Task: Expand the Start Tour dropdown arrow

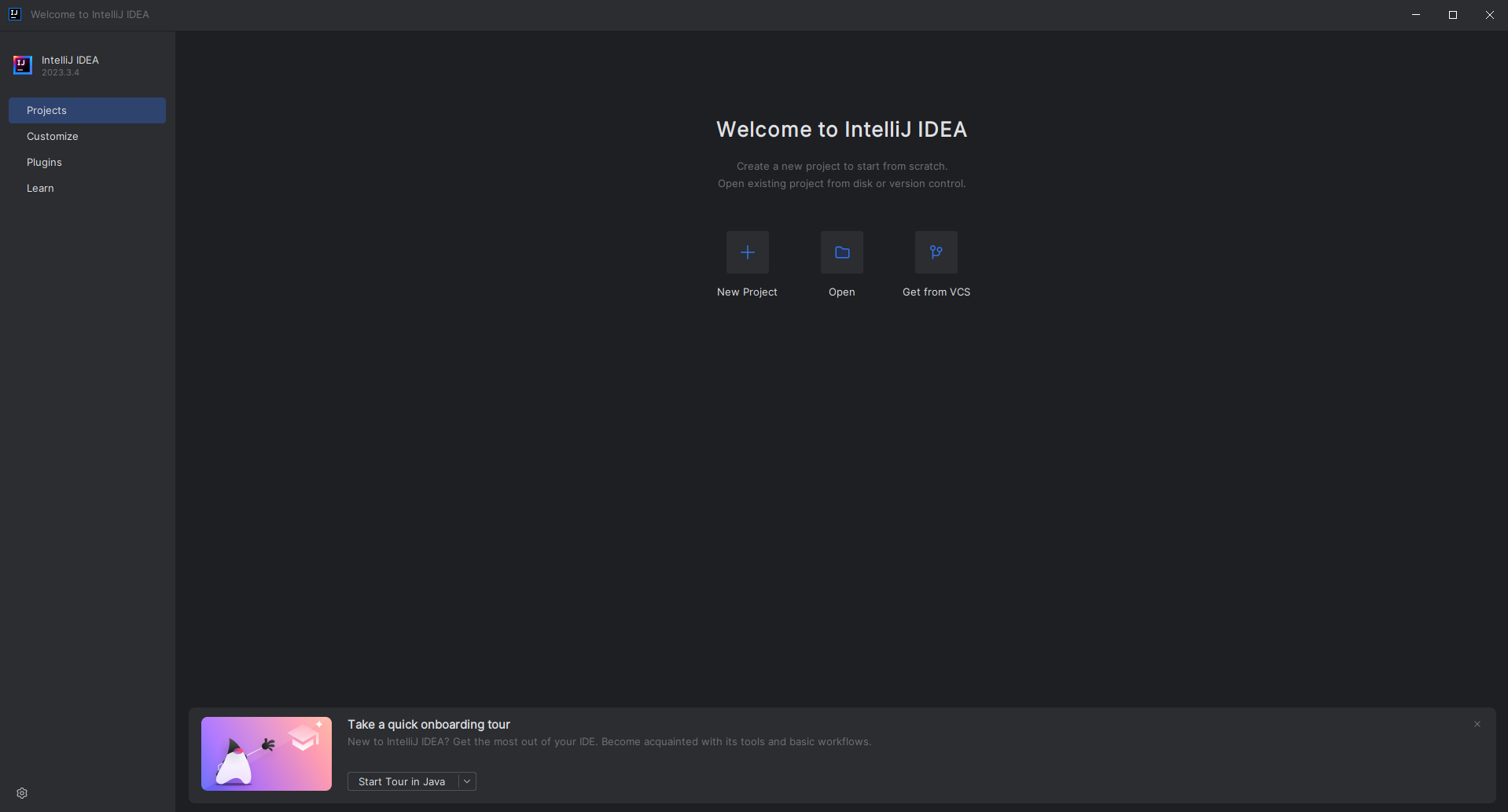Action: [467, 781]
